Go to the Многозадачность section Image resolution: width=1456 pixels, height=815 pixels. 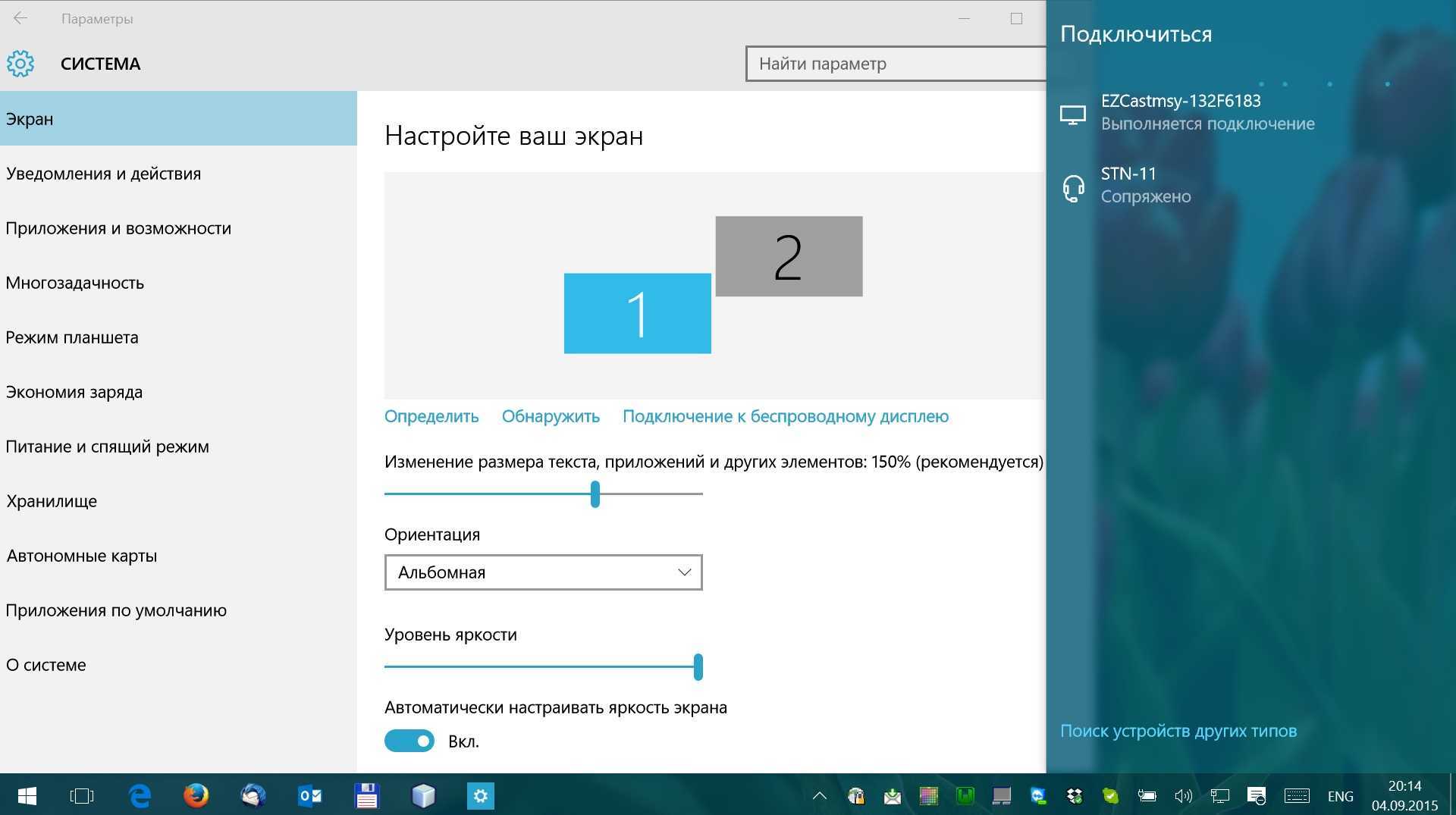coord(178,283)
